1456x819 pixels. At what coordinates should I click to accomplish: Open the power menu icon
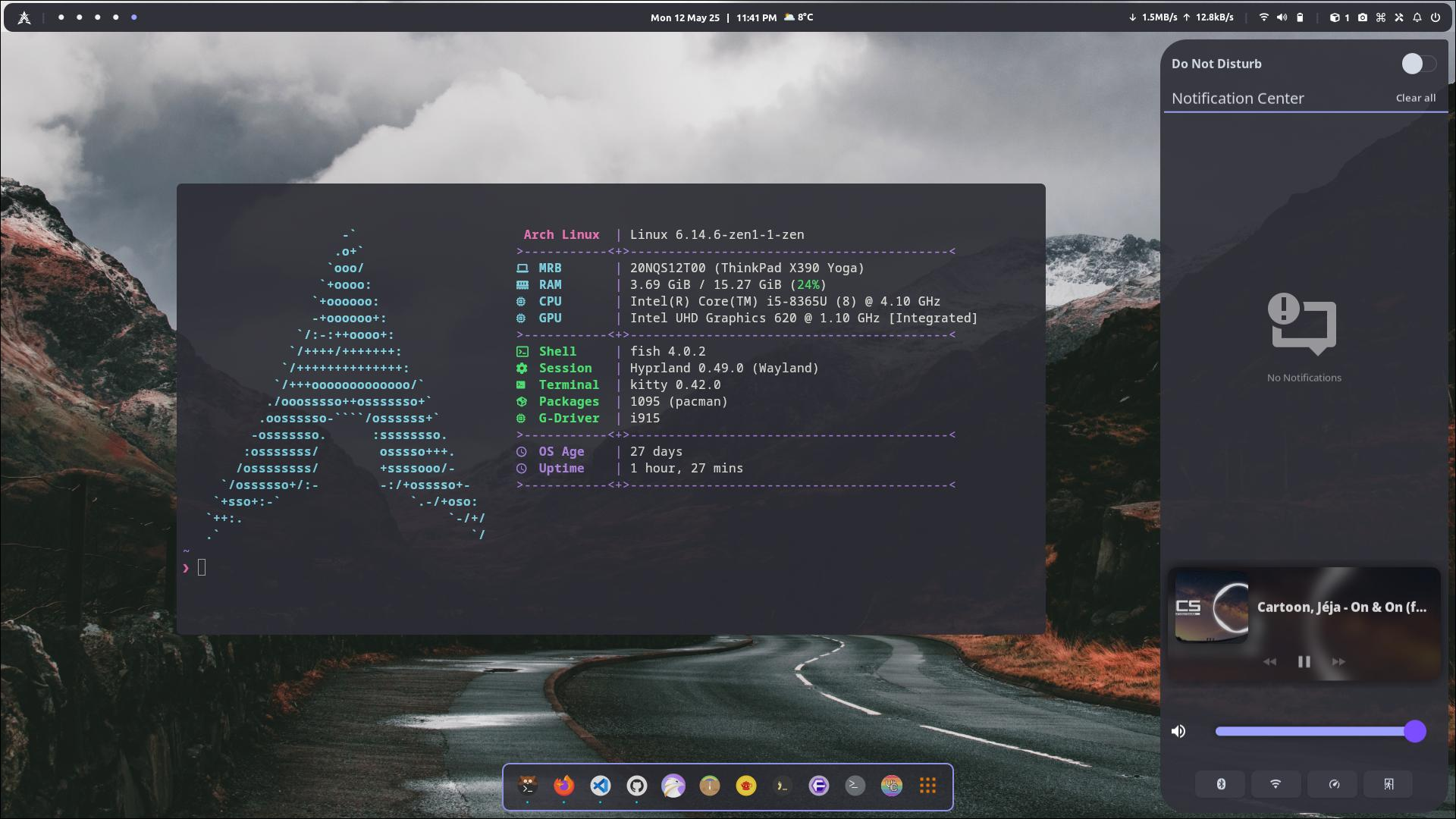pos(1436,17)
